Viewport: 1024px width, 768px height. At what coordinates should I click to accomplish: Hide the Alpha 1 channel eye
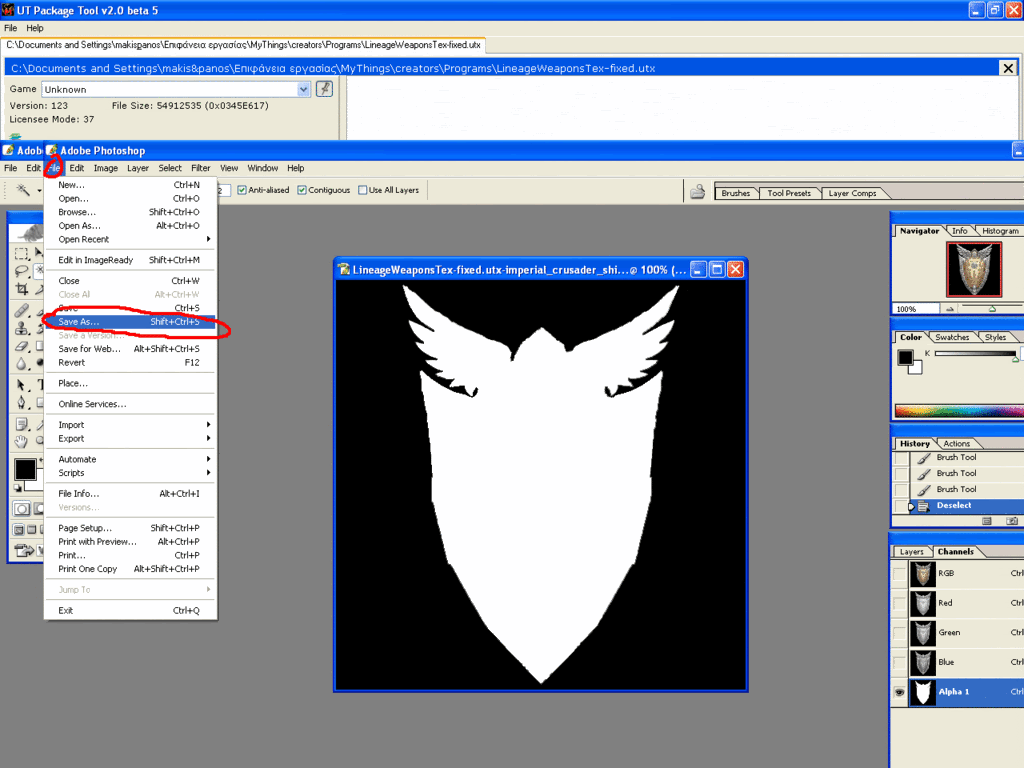coord(900,692)
